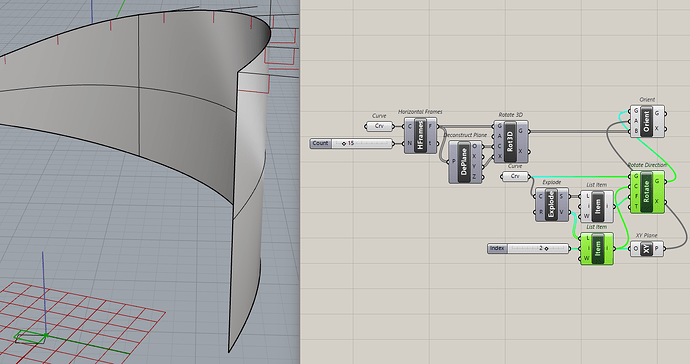The image size is (690, 364).
Task: Select the Crv parameter feeding HFrames
Action: point(379,126)
